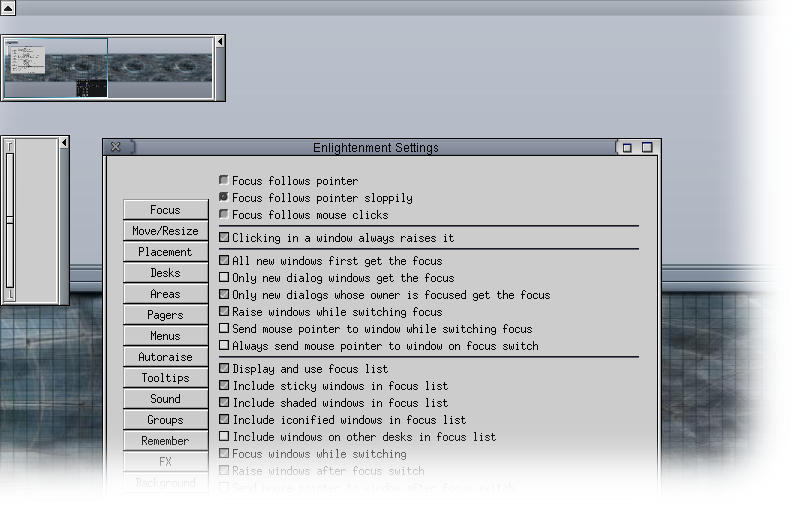The image size is (800, 525).
Task: Toggle Display and use focus list
Action: point(223,368)
